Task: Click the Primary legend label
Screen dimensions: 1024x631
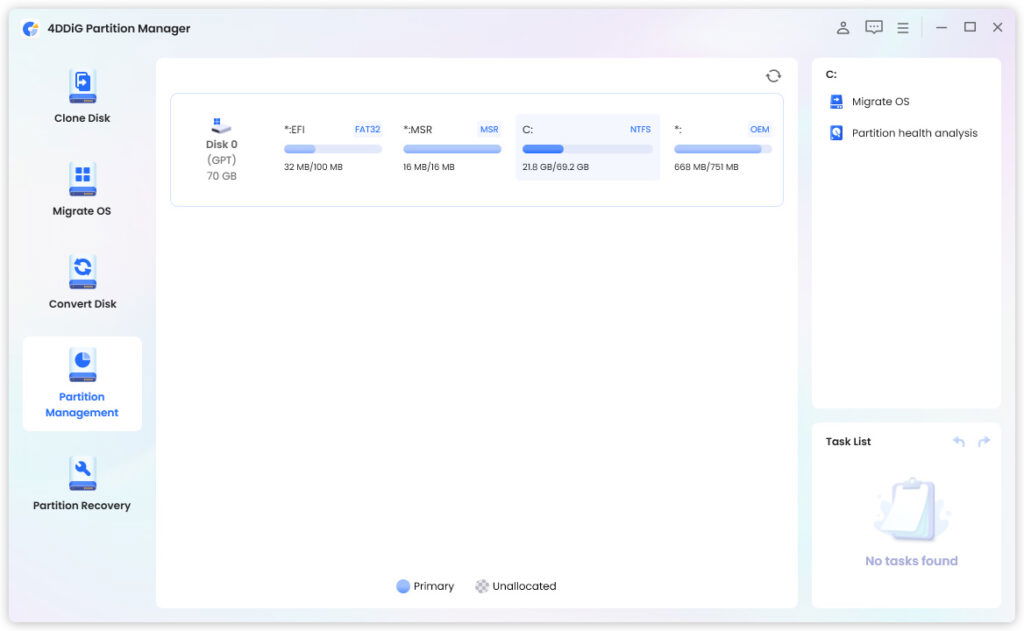Action: point(433,586)
